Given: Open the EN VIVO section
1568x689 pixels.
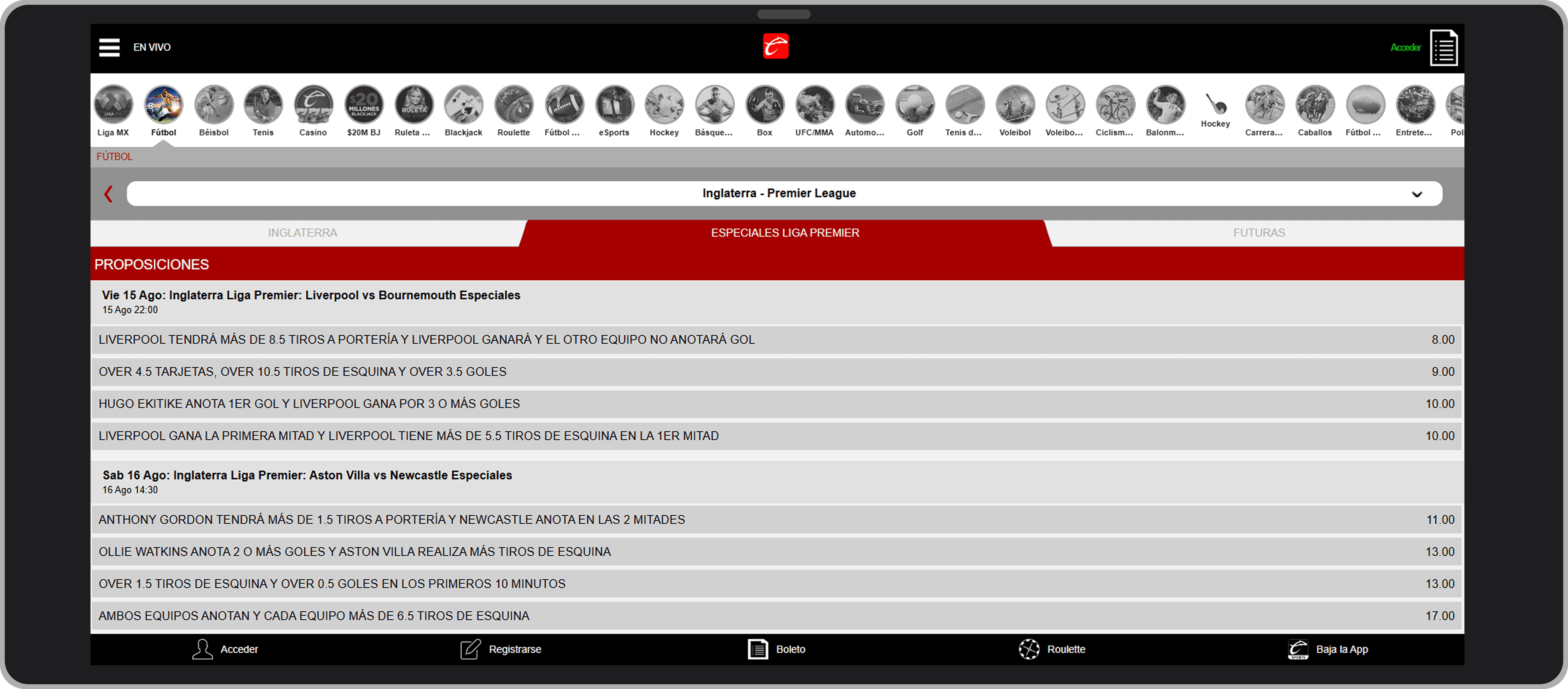Looking at the screenshot, I should coord(152,48).
